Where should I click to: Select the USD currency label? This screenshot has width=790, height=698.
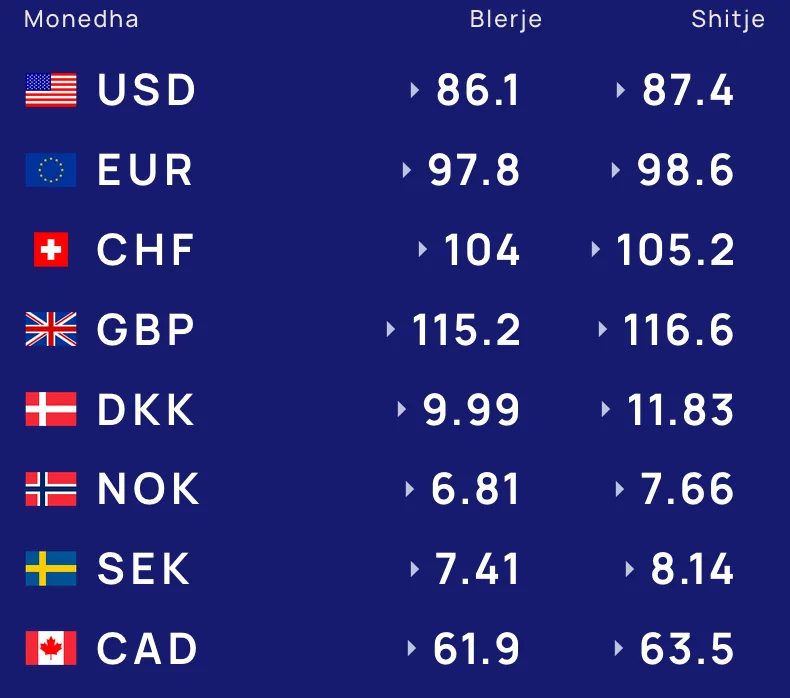tap(146, 90)
